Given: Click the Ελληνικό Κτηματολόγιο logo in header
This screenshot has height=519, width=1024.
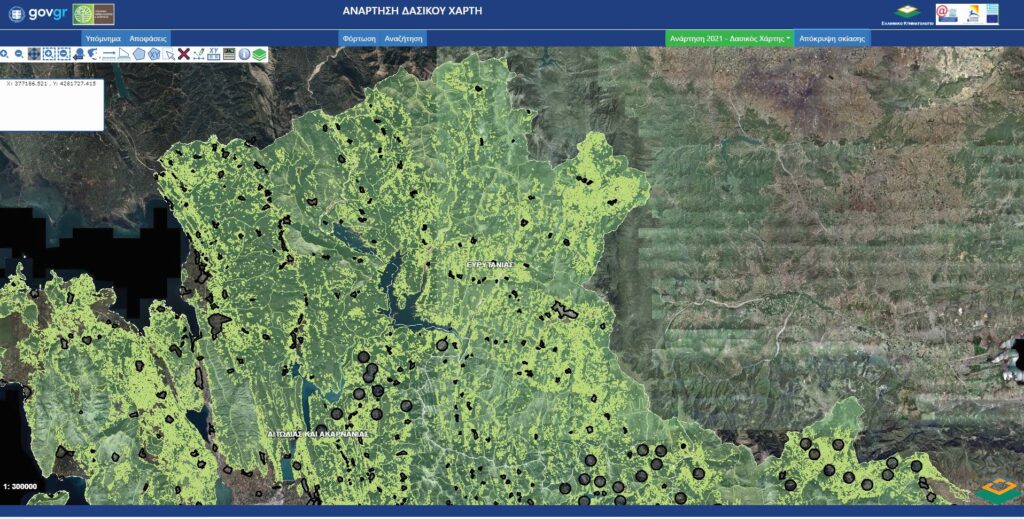Looking at the screenshot, I should [x=905, y=13].
